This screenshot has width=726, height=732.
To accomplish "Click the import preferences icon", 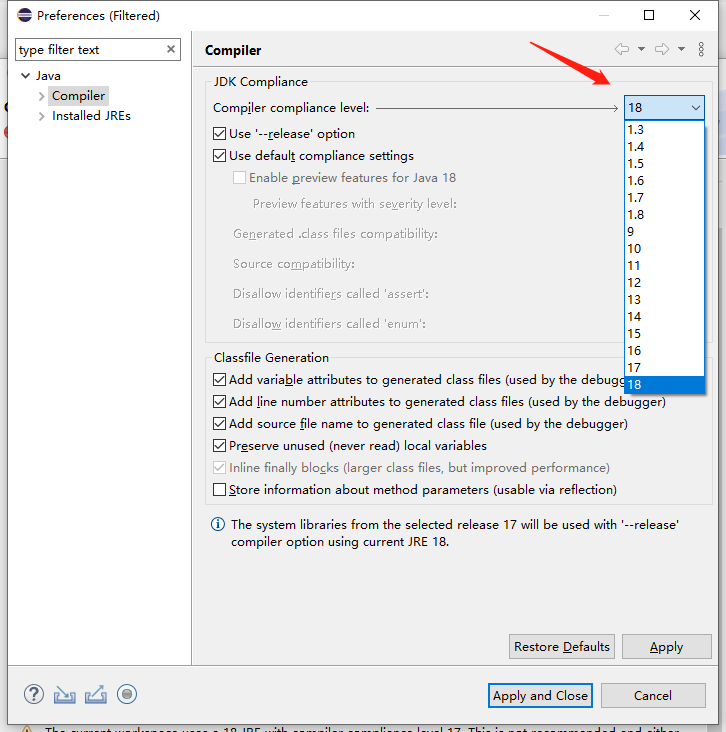I will (65, 694).
